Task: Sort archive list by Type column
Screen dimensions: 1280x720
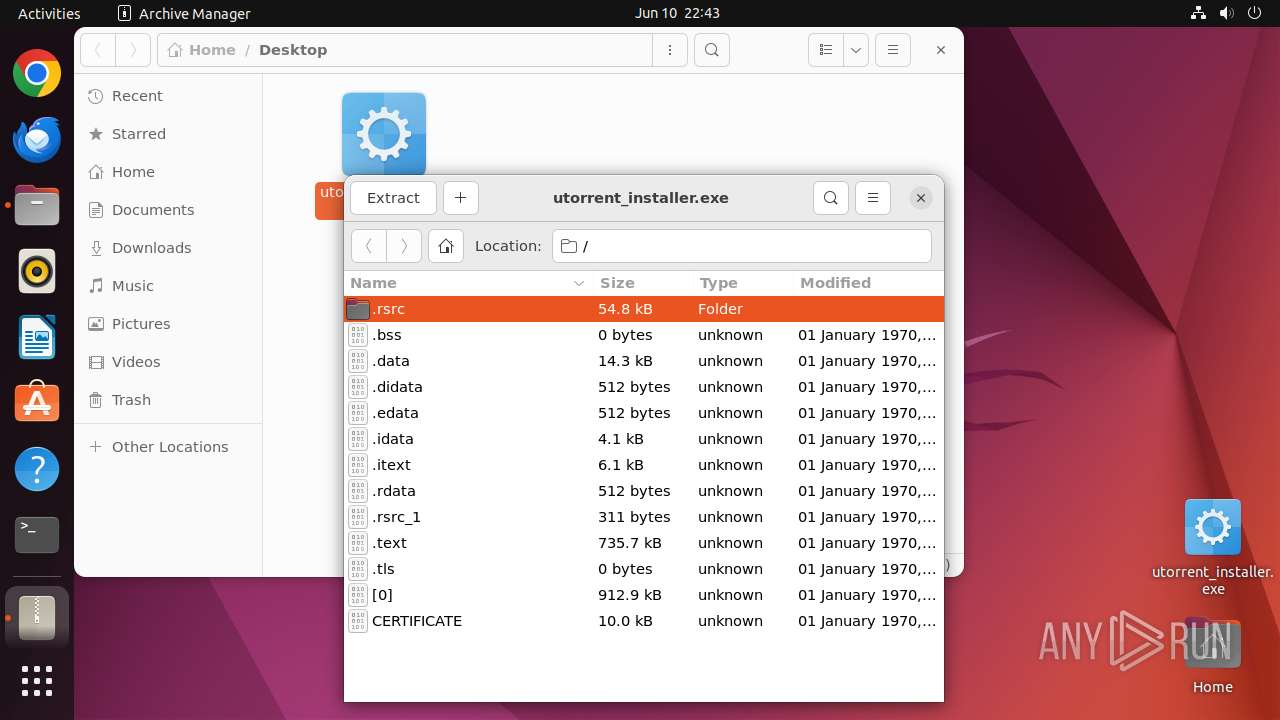Action: coord(743,283)
